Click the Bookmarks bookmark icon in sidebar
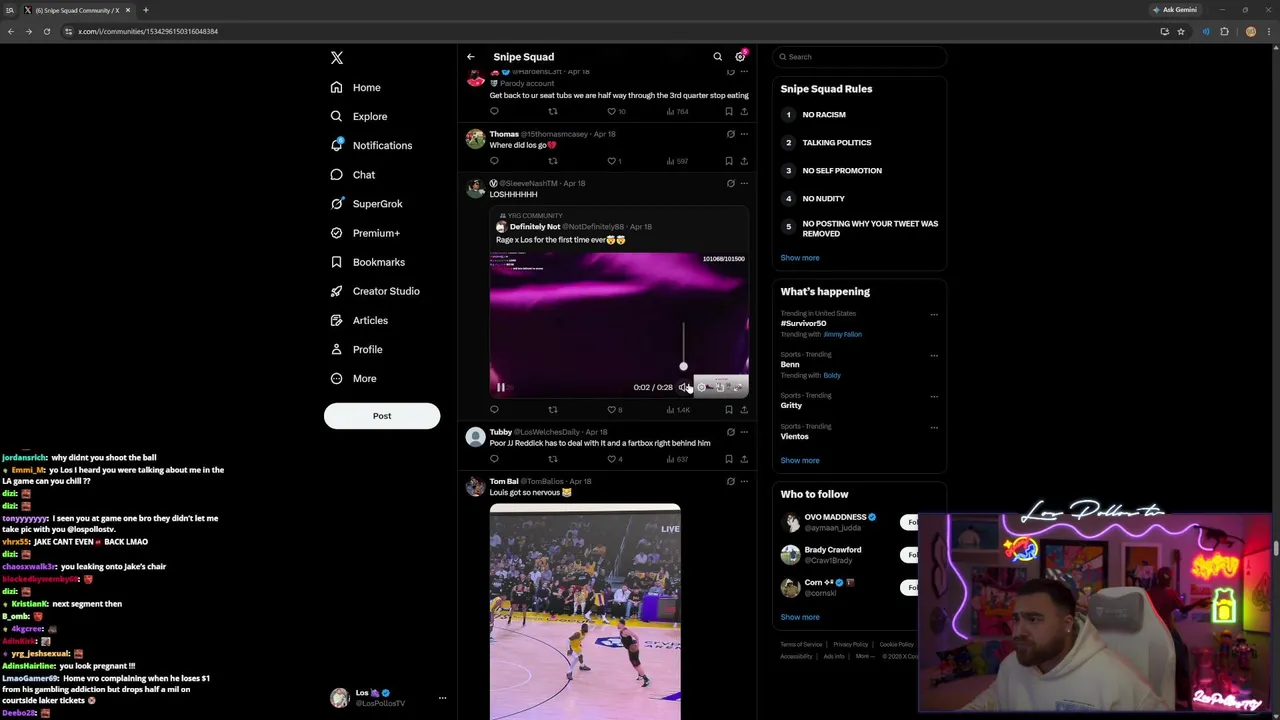Viewport: 1280px width, 720px height. click(336, 262)
